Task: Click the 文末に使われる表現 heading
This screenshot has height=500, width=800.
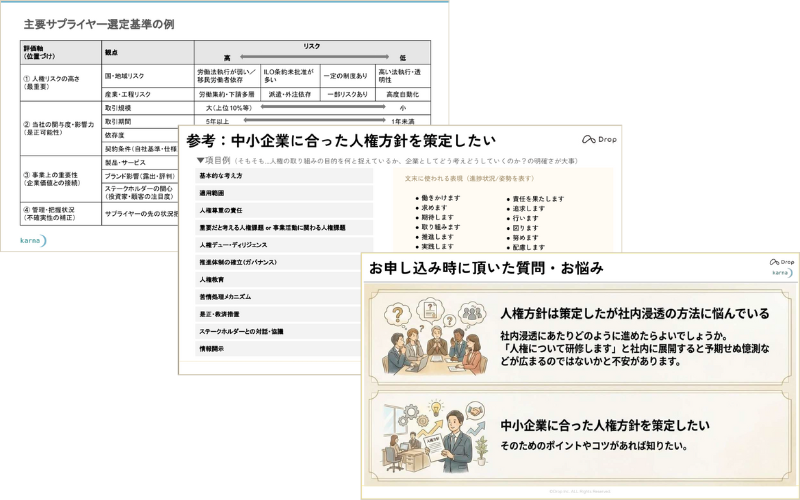Action: point(469,179)
